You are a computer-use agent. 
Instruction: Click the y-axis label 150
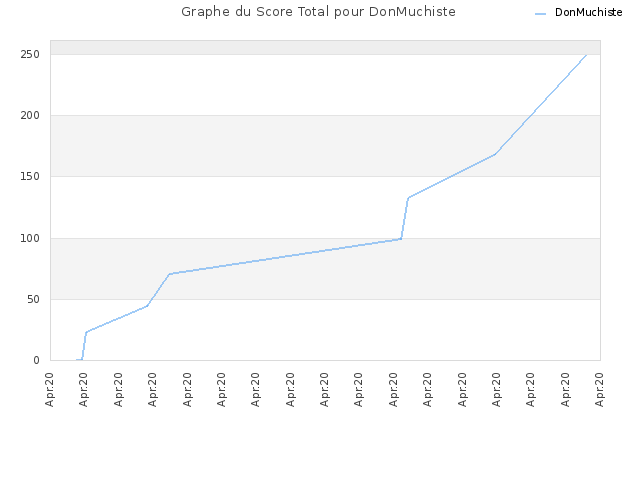pos(30,176)
